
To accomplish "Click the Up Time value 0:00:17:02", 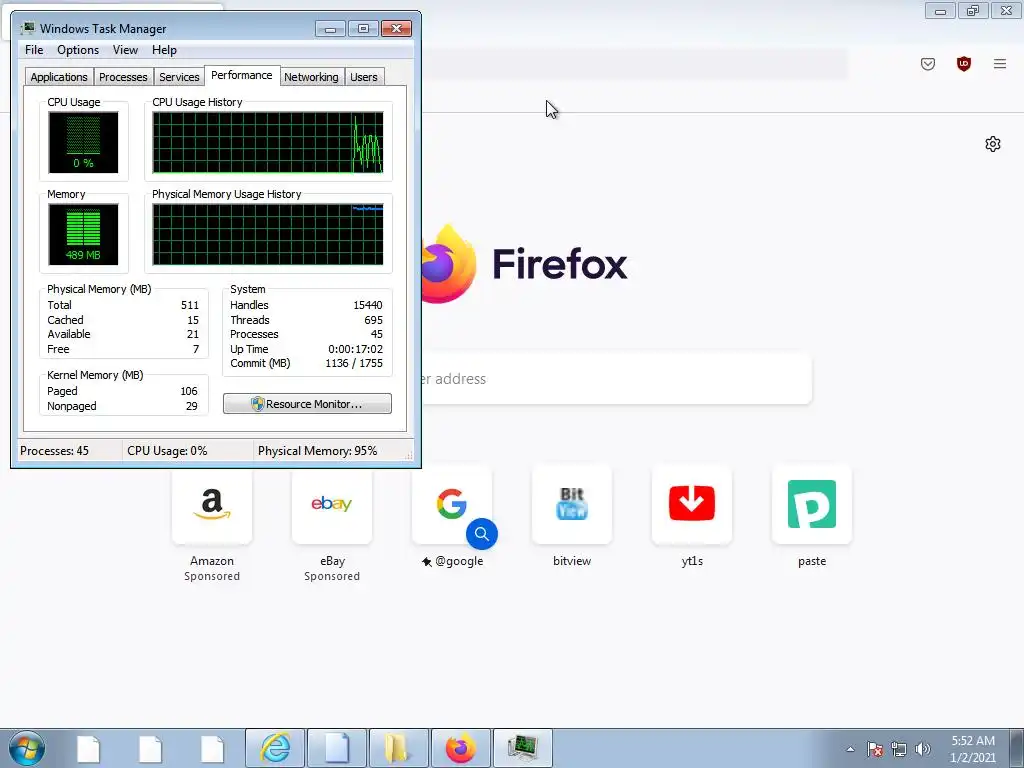I will (355, 349).
